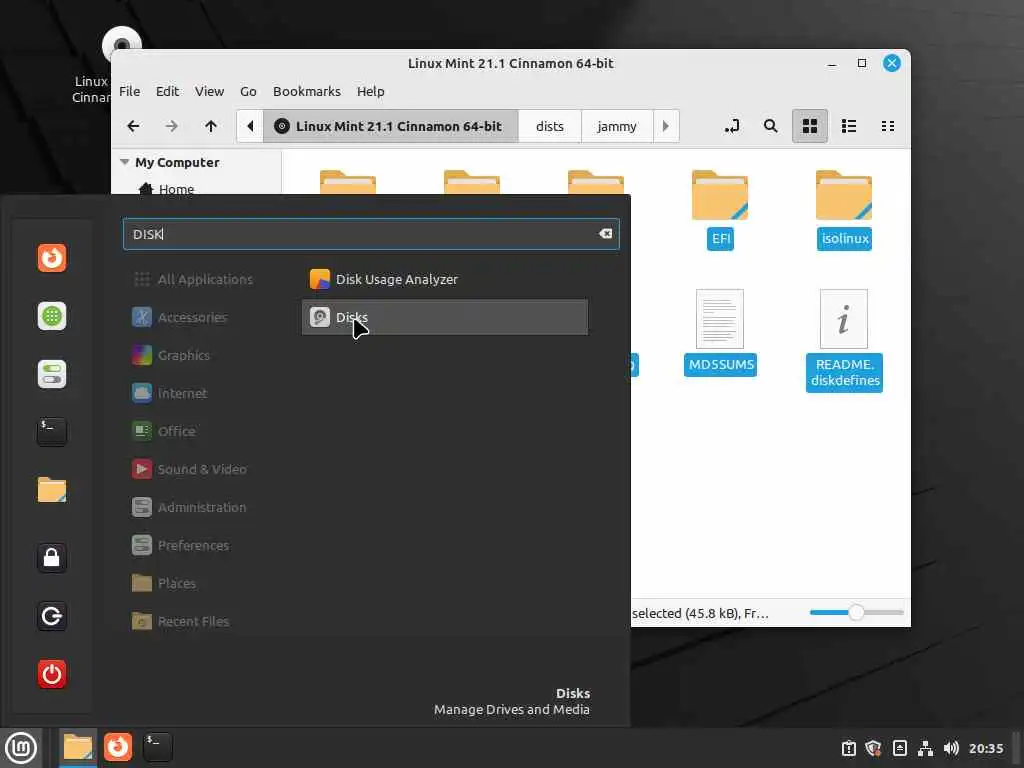
Task: Open clock calendar showing 20:35
Action: tap(986, 748)
